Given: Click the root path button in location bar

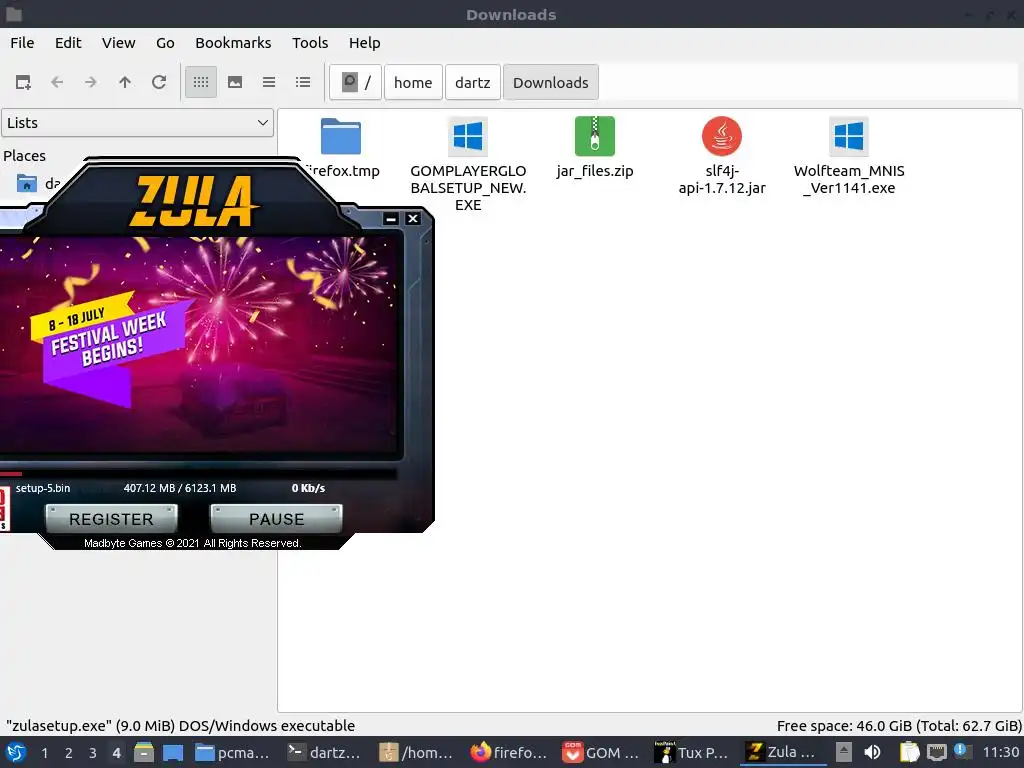Looking at the screenshot, I should coord(355,82).
